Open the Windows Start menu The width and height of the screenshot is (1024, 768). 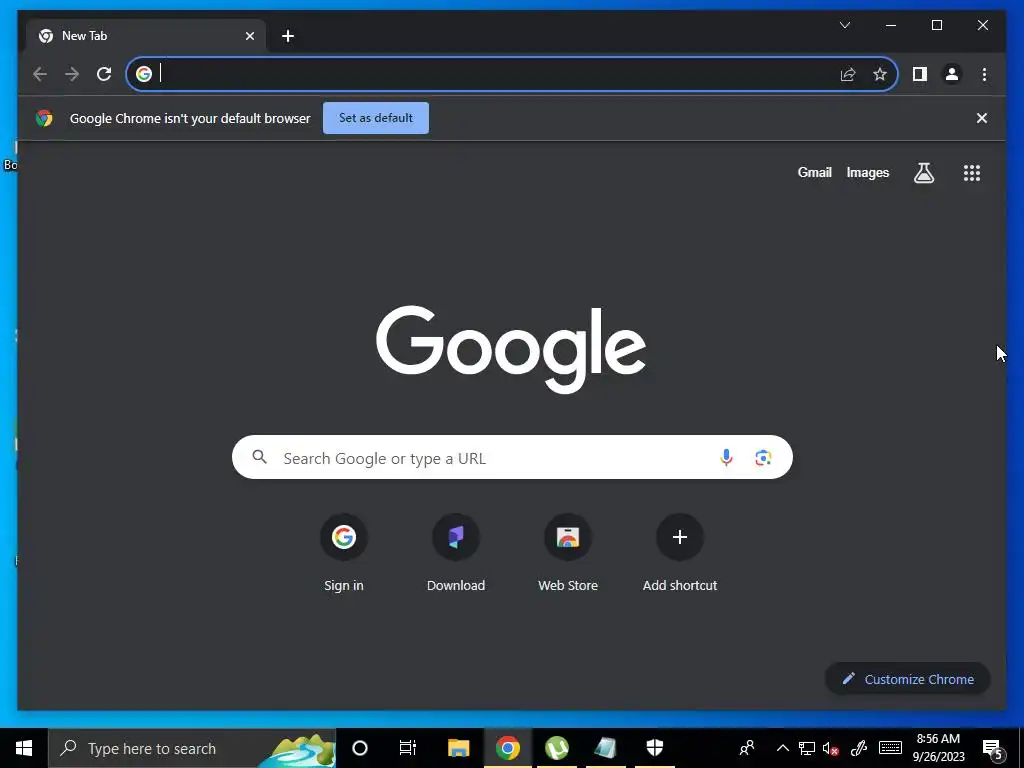tap(24, 748)
